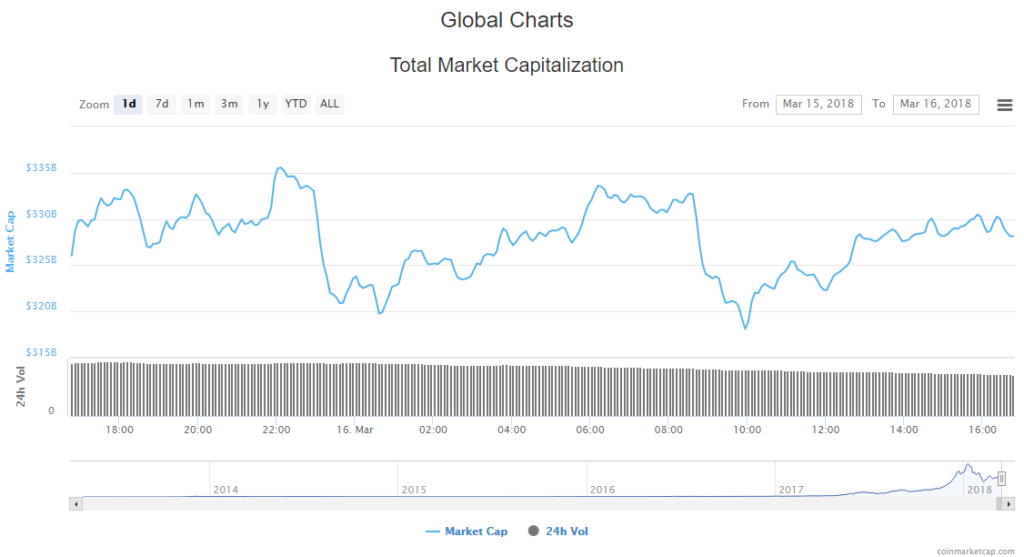The width and height of the screenshot is (1024, 557).
Task: Switch zoom to 1m
Action: [x=195, y=104]
